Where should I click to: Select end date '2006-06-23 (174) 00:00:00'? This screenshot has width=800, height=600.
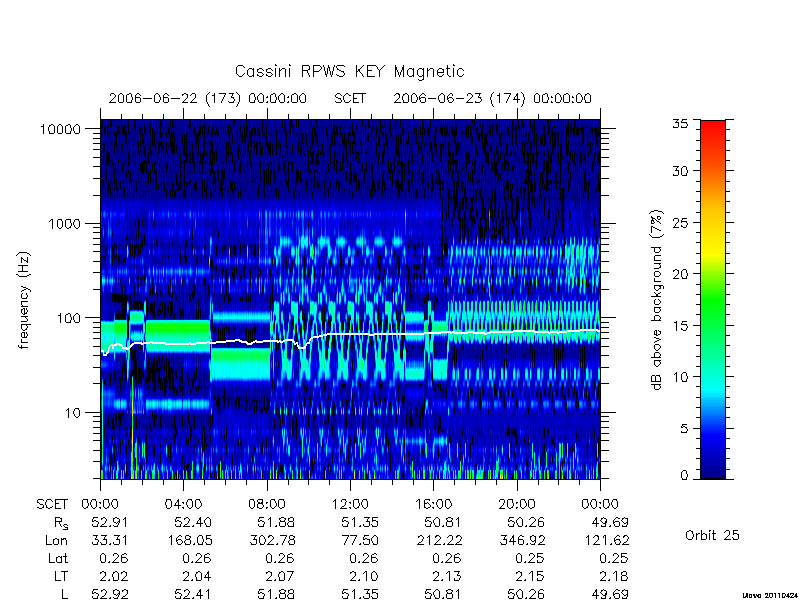tap(492, 98)
